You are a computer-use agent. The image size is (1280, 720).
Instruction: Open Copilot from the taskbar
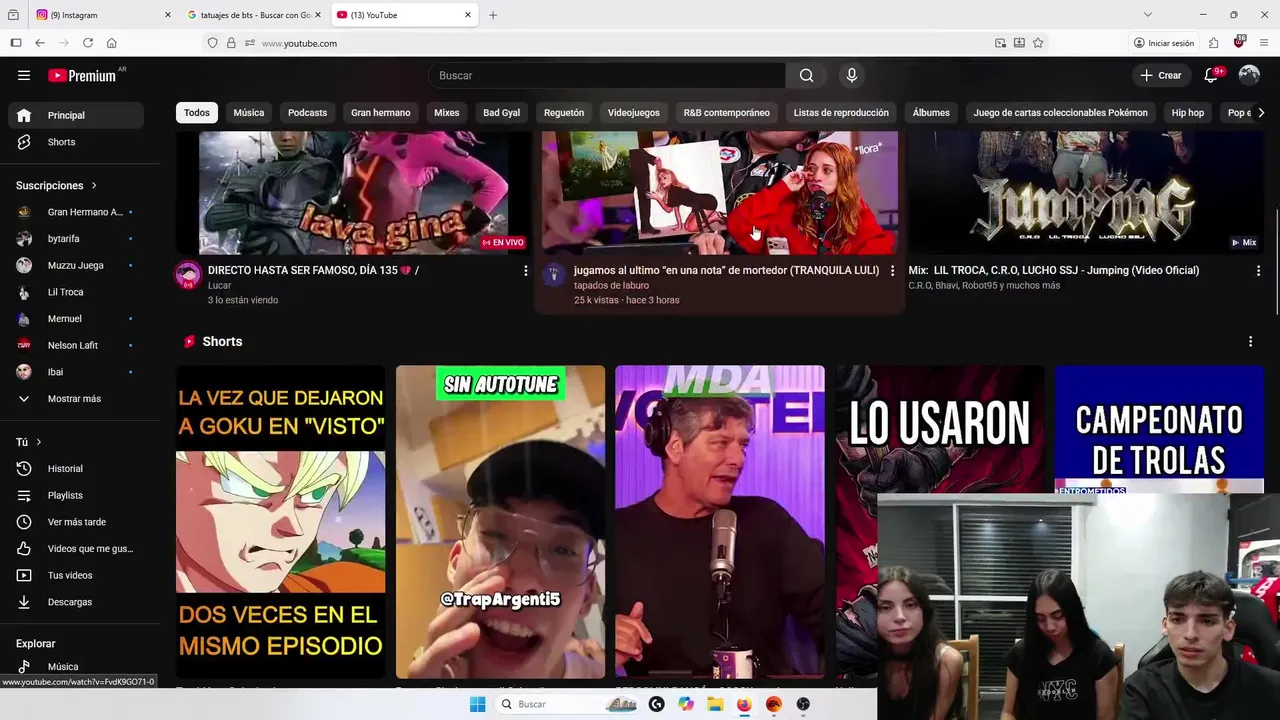pos(686,704)
